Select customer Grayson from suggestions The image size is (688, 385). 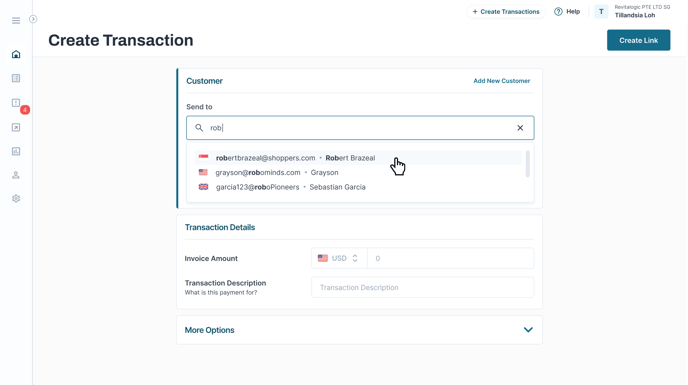pos(358,173)
